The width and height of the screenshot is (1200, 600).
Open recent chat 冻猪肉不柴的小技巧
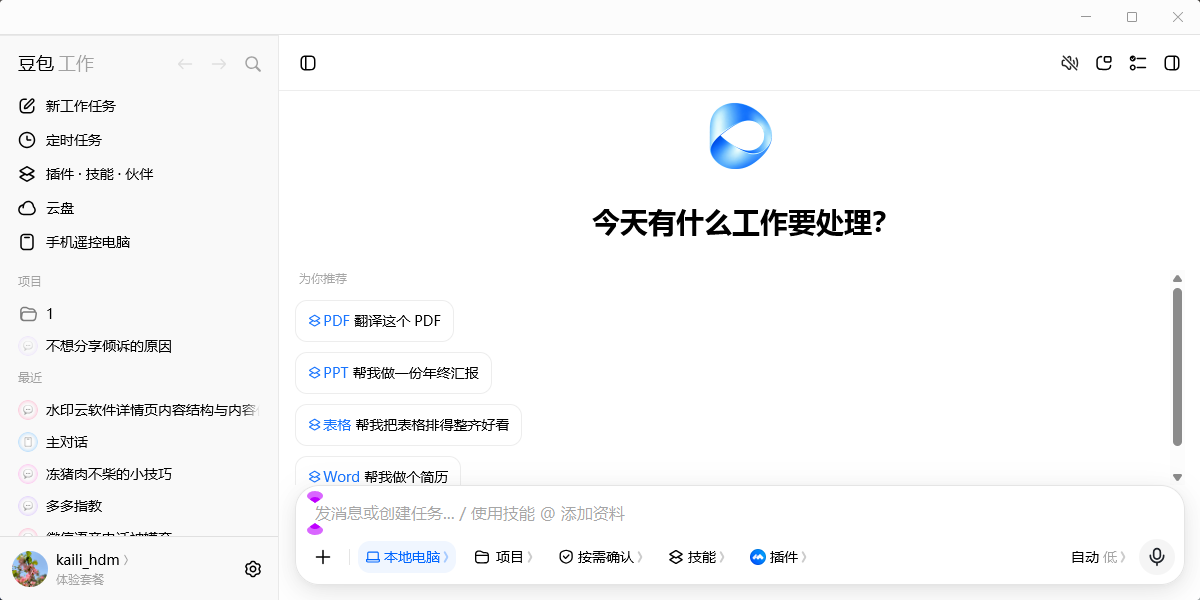(x=139, y=474)
